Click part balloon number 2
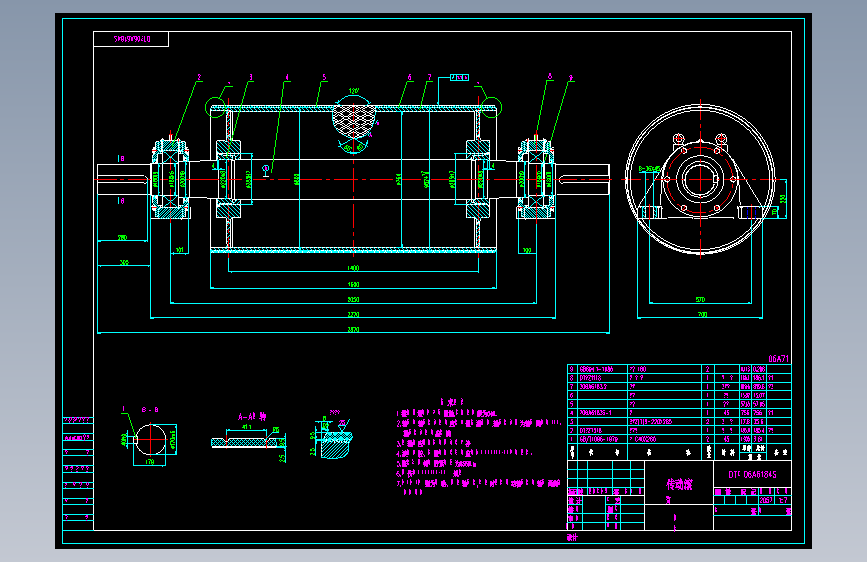Screen dimensions: 867x562 tap(200, 77)
